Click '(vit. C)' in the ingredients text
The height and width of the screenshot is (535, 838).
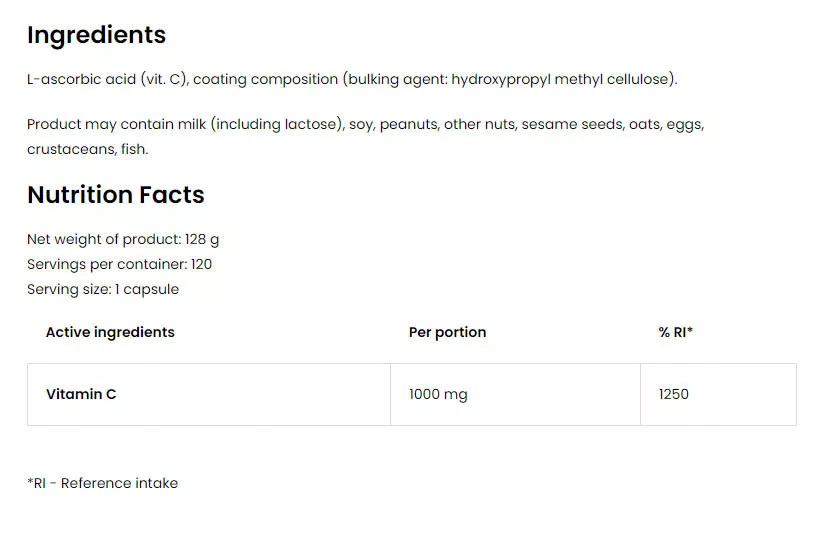pyautogui.click(x=164, y=79)
